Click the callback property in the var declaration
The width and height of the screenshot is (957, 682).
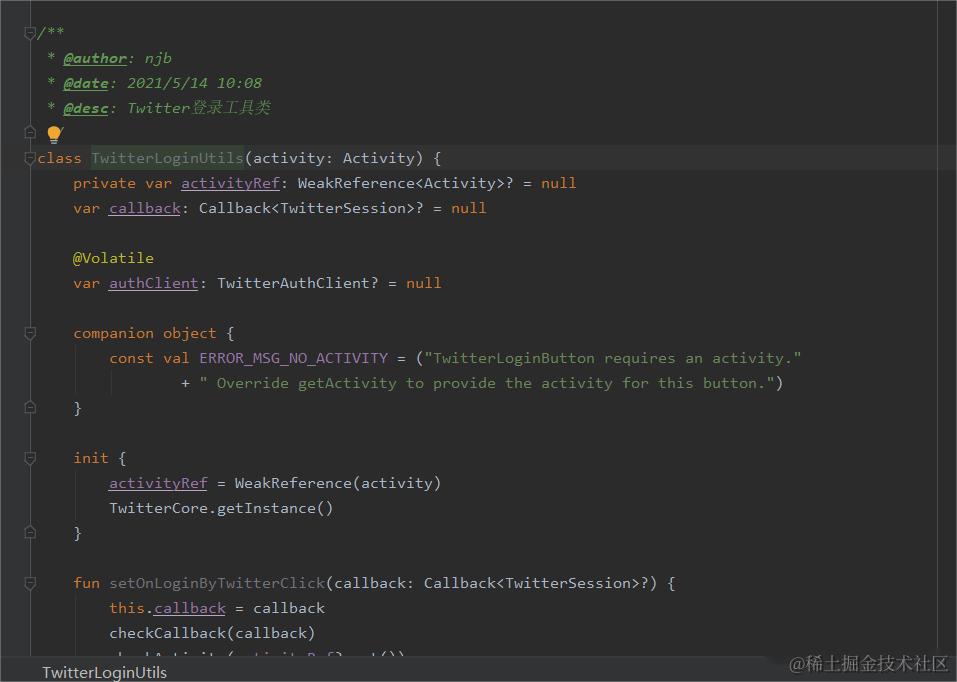pyautogui.click(x=145, y=208)
